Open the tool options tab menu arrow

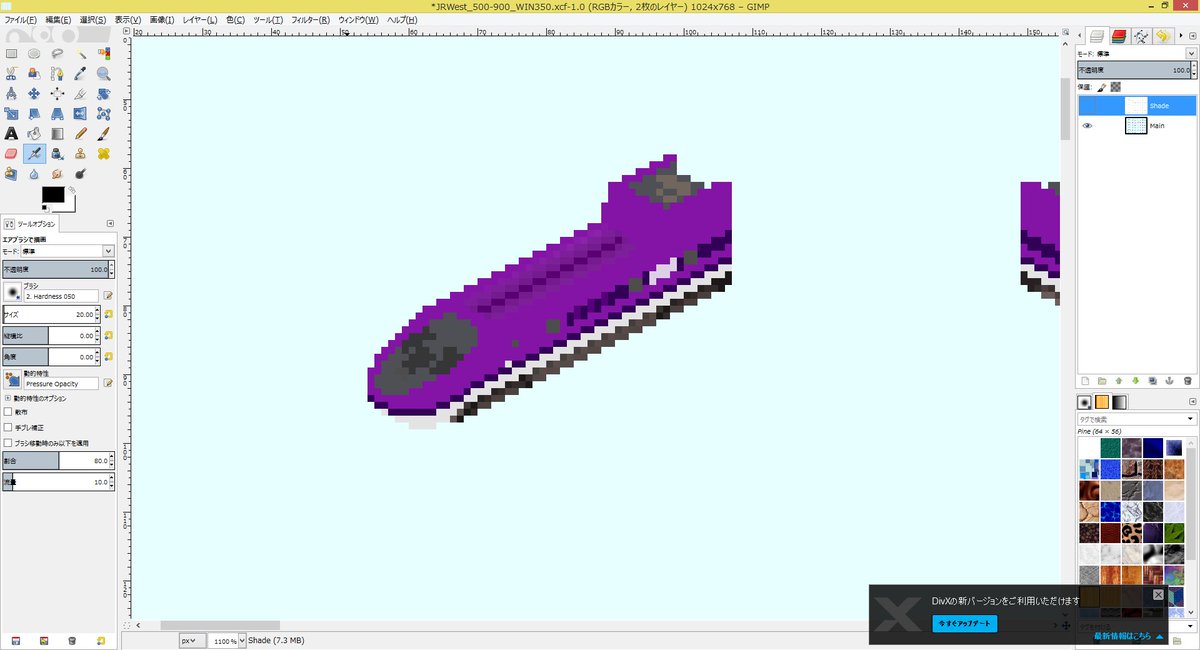point(110,223)
